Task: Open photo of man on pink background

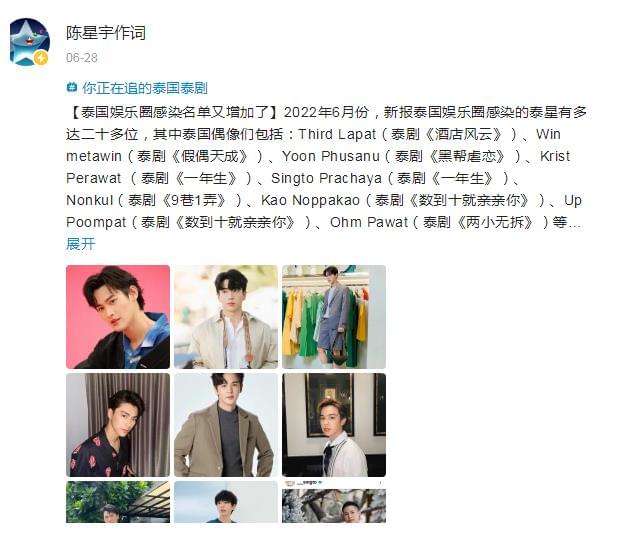Action: [118, 317]
